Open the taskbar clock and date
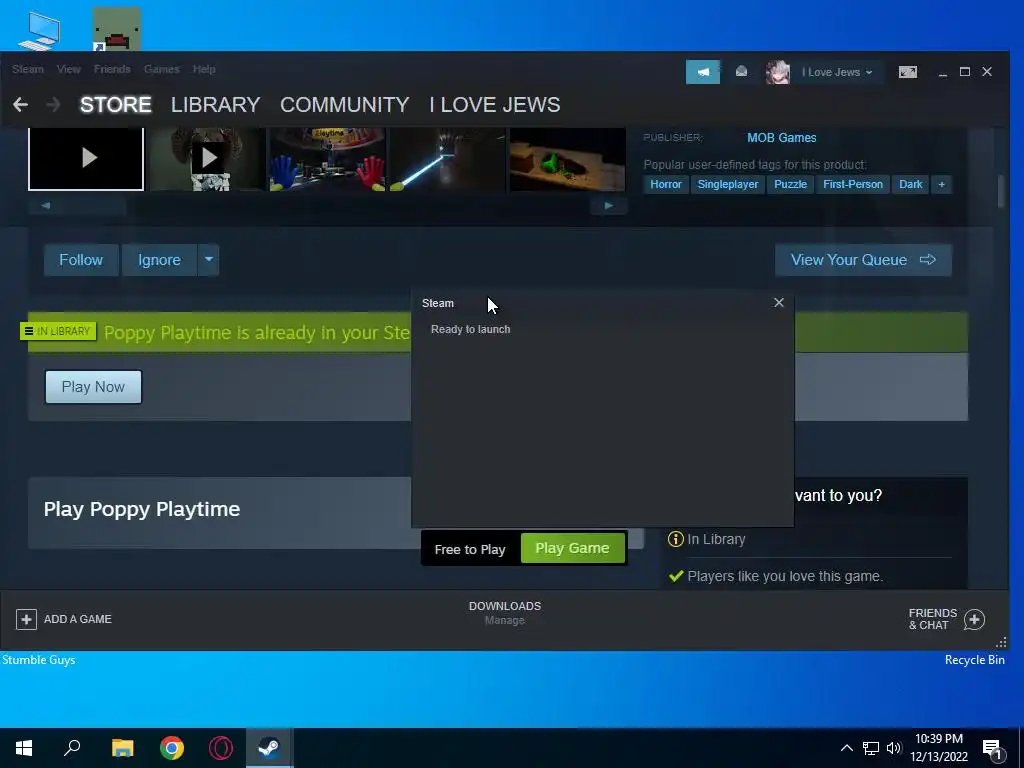The height and width of the screenshot is (768, 1024). 939,748
